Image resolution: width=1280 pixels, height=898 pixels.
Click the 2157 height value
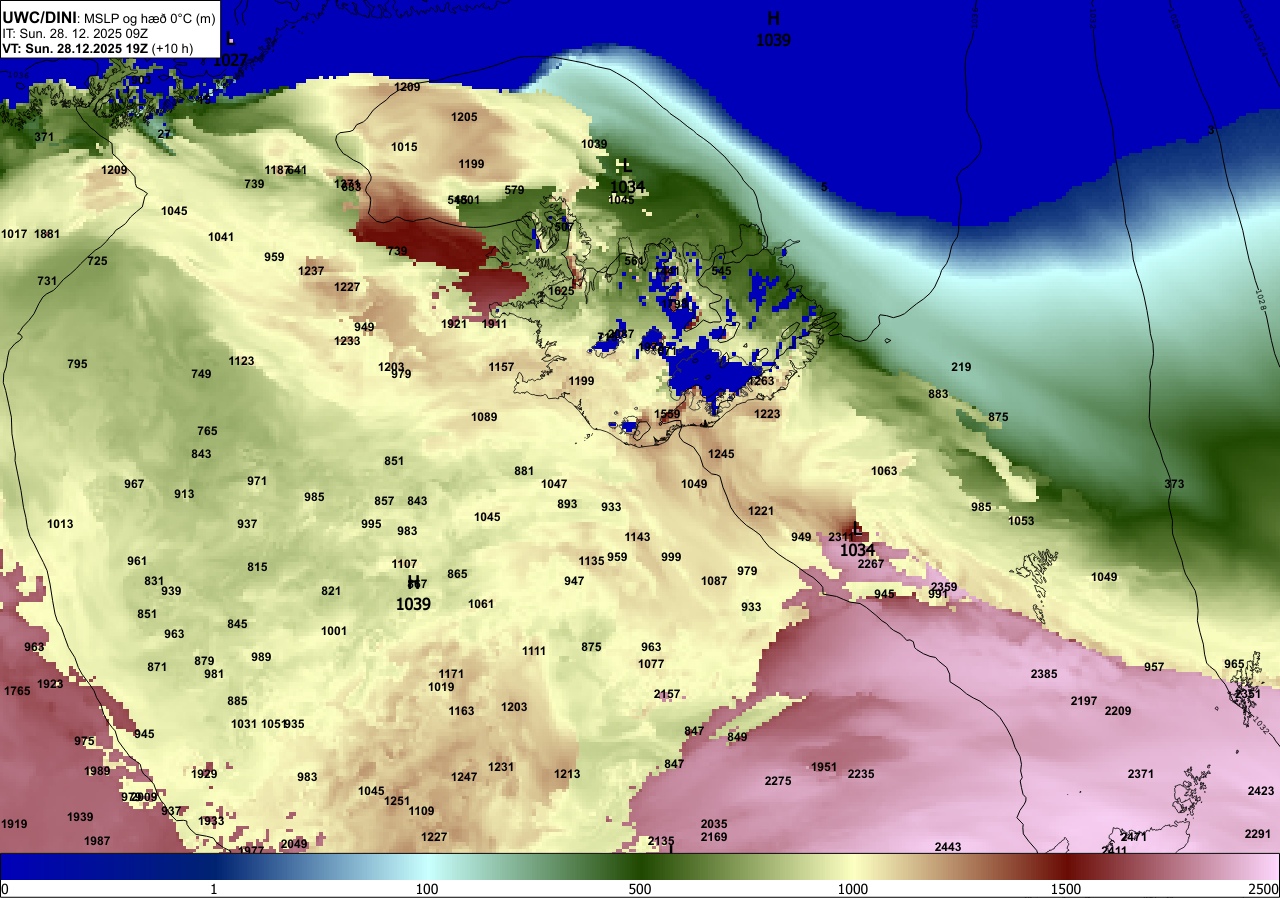click(667, 694)
